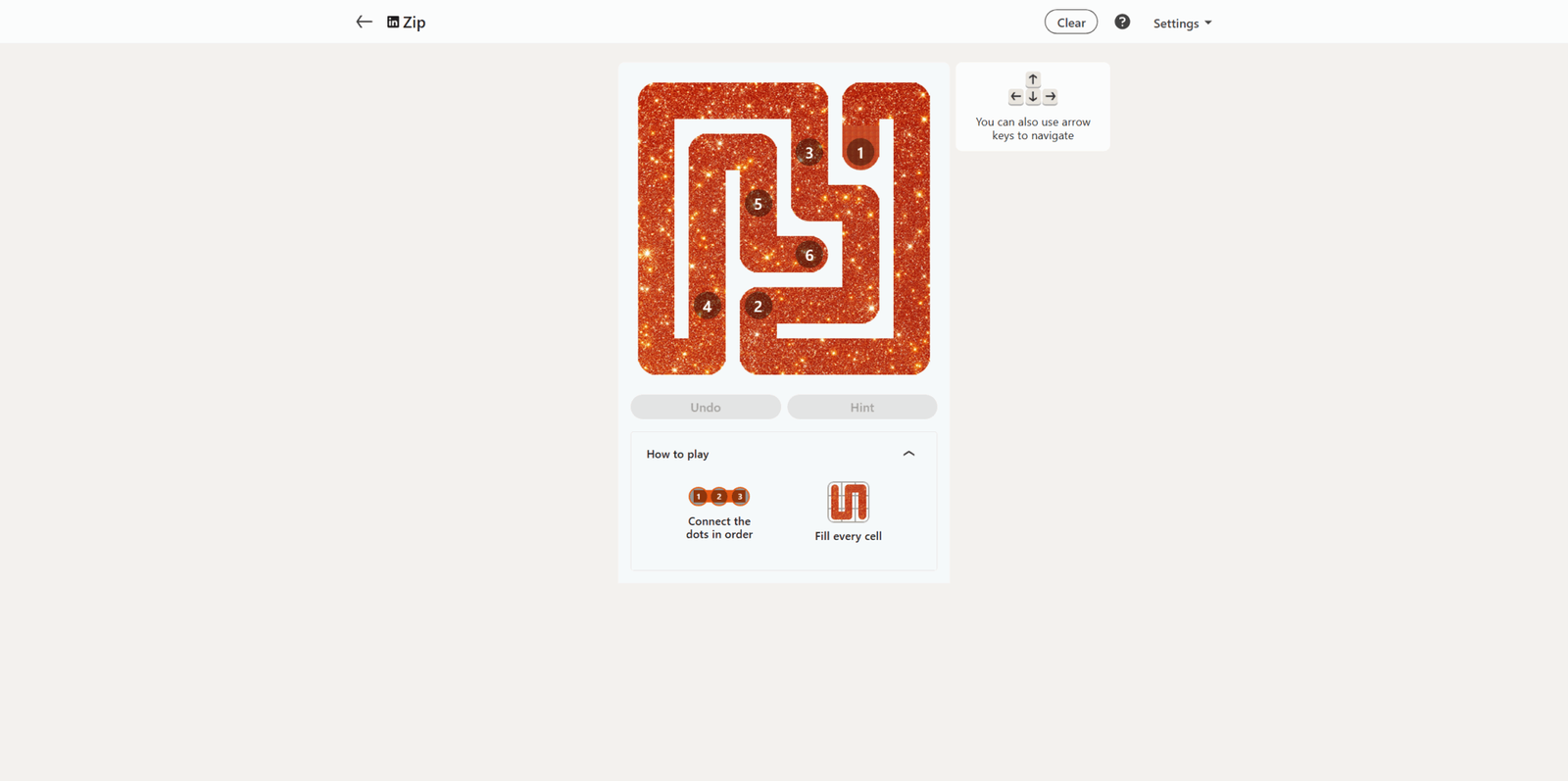Click numbered dot 6 on the grid
Viewport: 1568px width, 781px height.
click(x=808, y=256)
